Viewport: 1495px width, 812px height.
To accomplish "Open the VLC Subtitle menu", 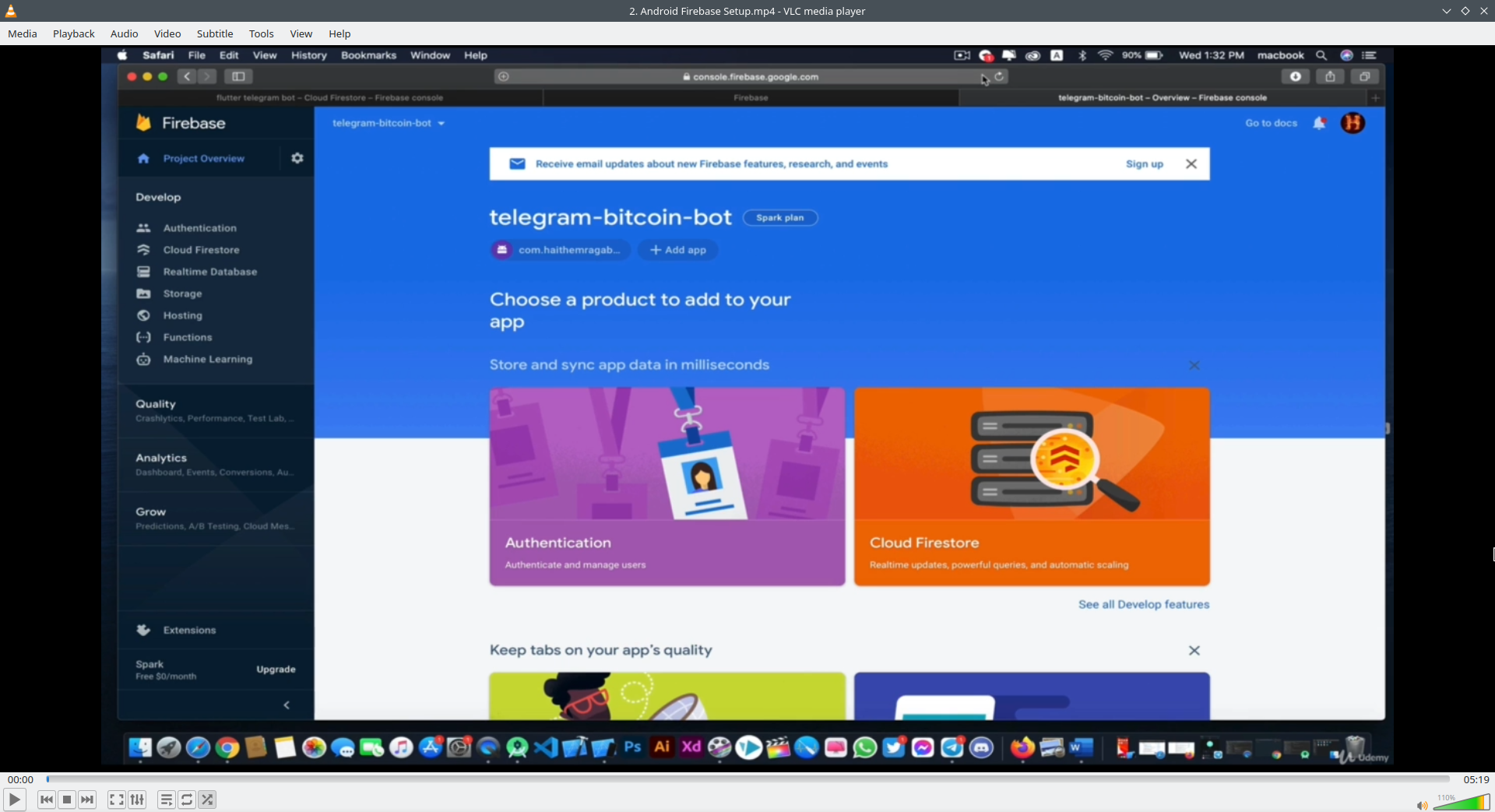I will 215,33.
